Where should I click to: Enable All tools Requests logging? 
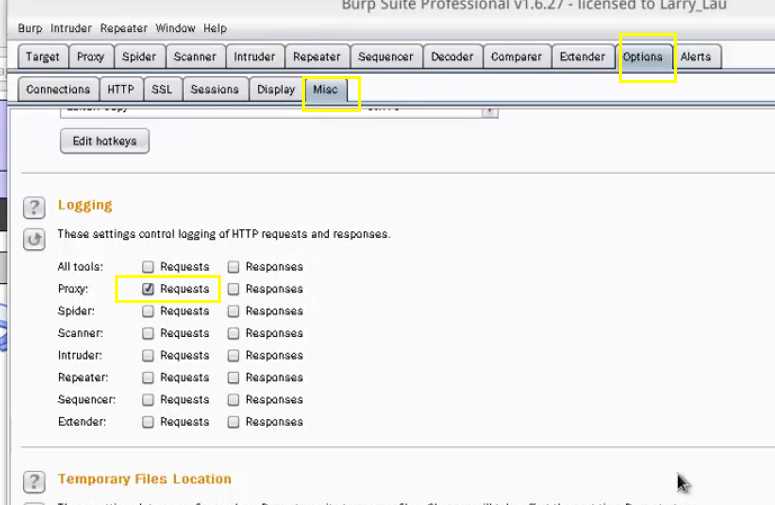[x=148, y=267]
